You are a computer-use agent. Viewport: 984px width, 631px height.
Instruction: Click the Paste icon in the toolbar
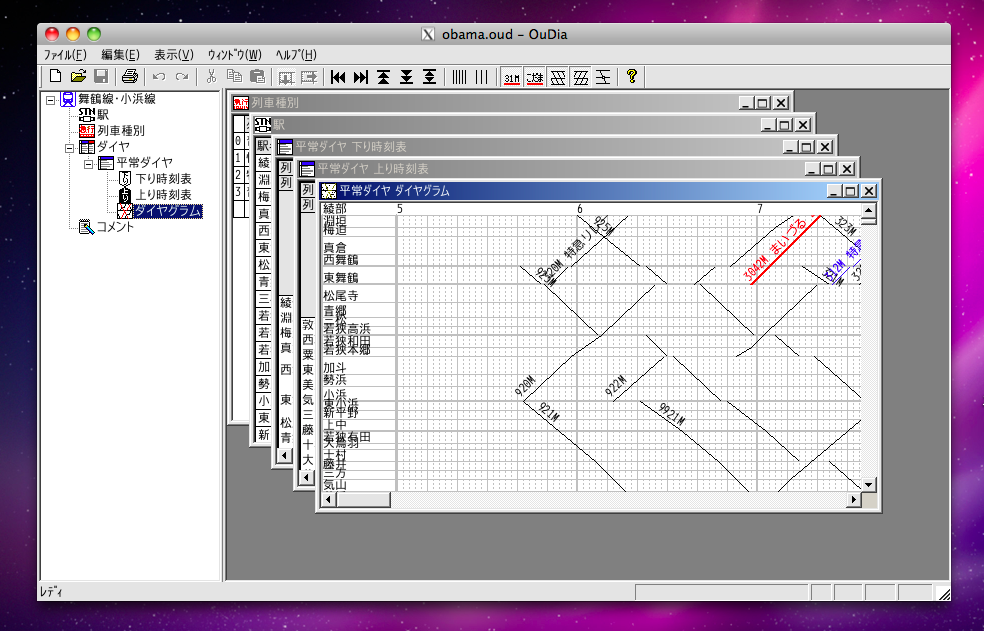[x=256, y=76]
